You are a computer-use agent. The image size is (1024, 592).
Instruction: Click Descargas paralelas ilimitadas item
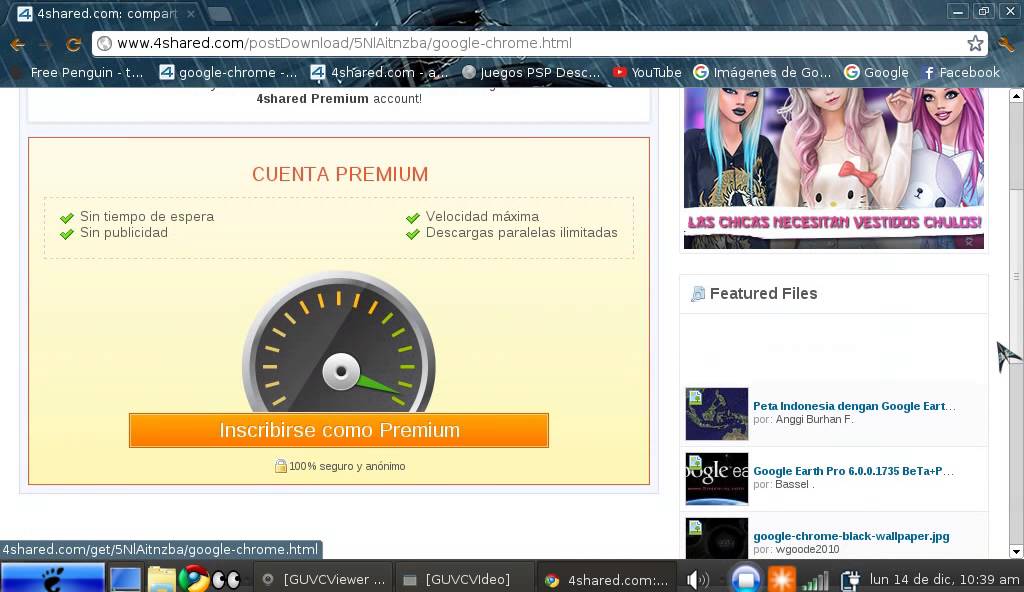522,233
